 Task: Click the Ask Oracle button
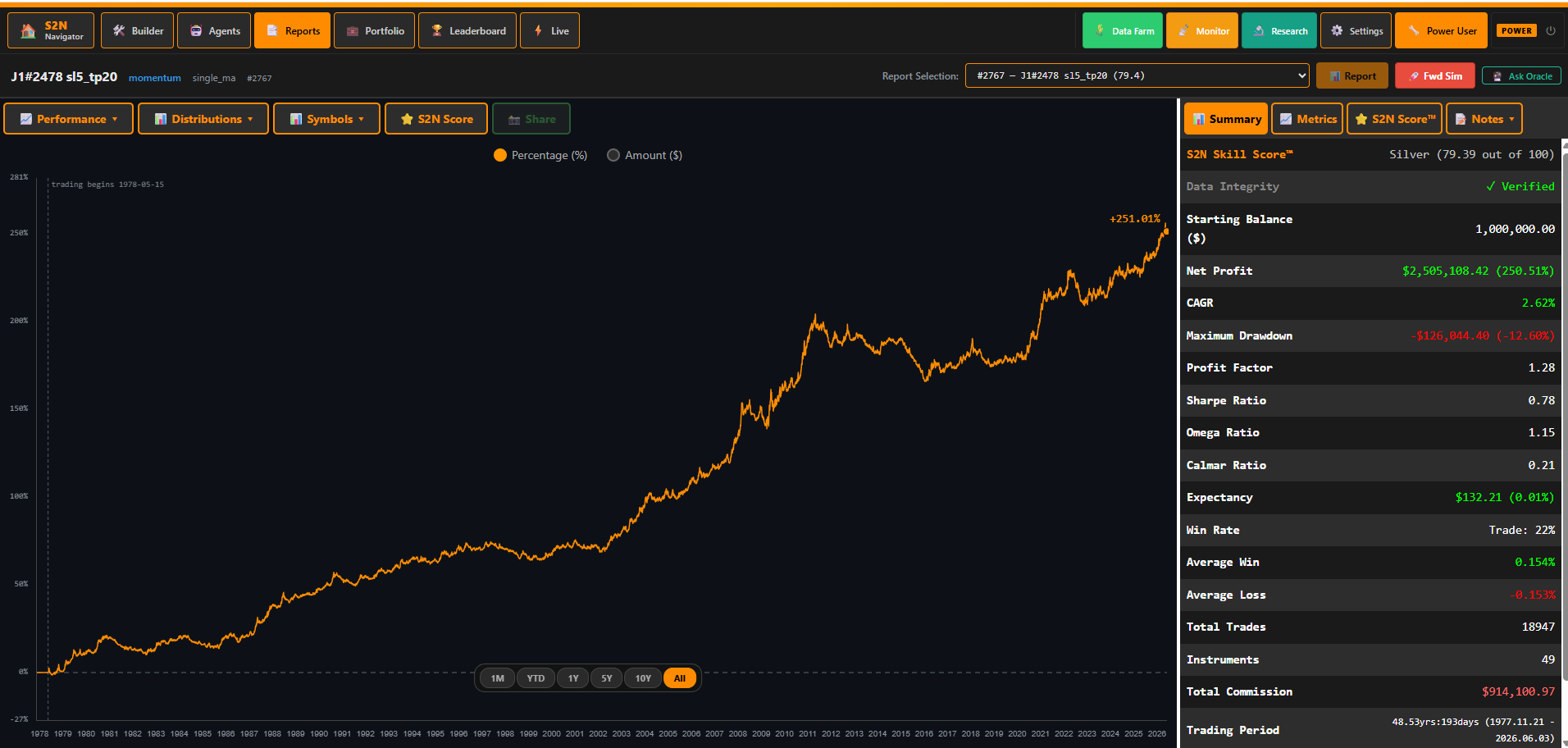click(1521, 75)
